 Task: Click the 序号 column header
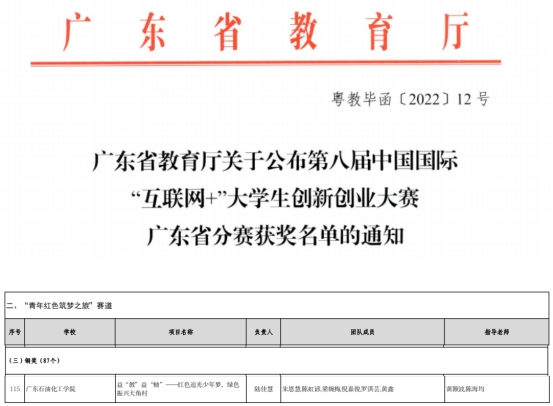(14, 332)
